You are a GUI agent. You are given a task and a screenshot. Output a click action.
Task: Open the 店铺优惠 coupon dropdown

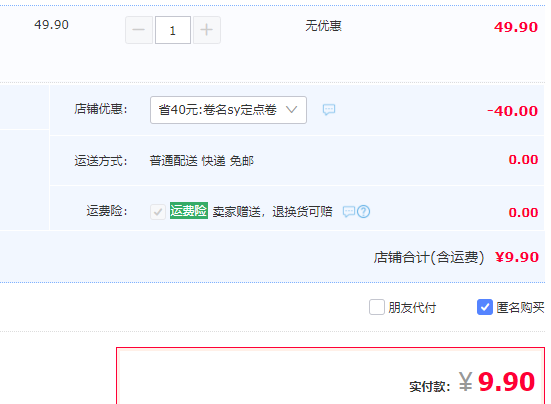click(x=228, y=110)
